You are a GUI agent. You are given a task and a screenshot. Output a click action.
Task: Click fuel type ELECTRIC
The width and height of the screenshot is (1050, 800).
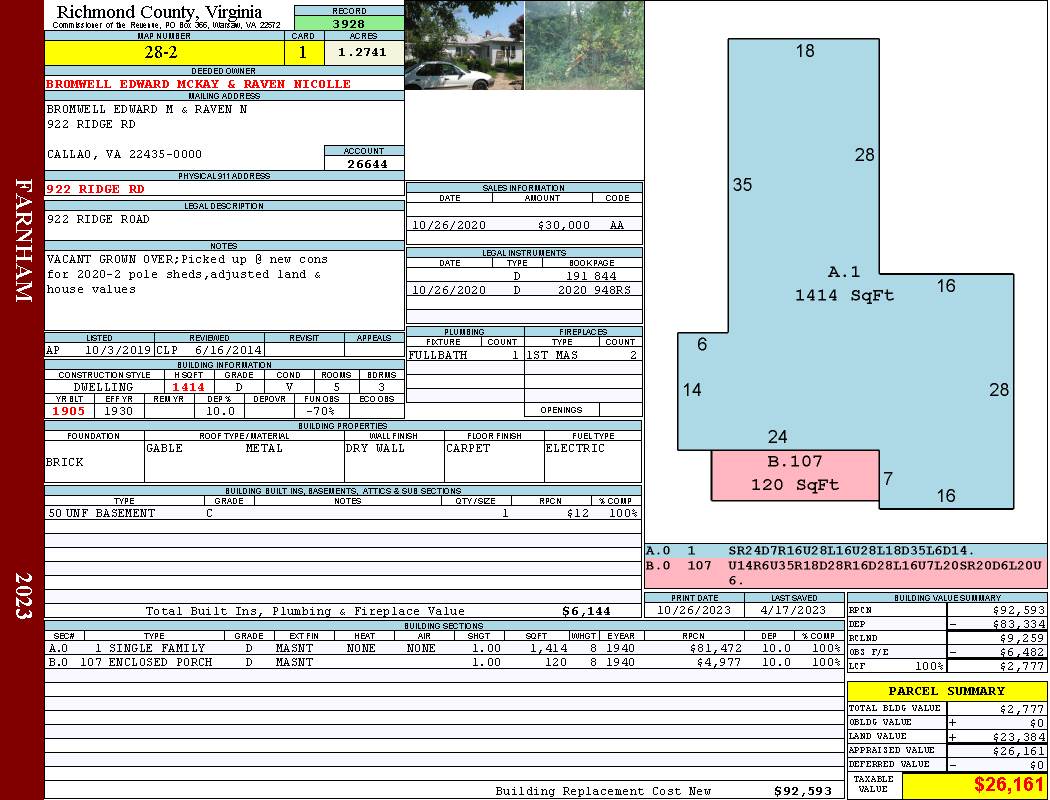[x=575, y=448]
